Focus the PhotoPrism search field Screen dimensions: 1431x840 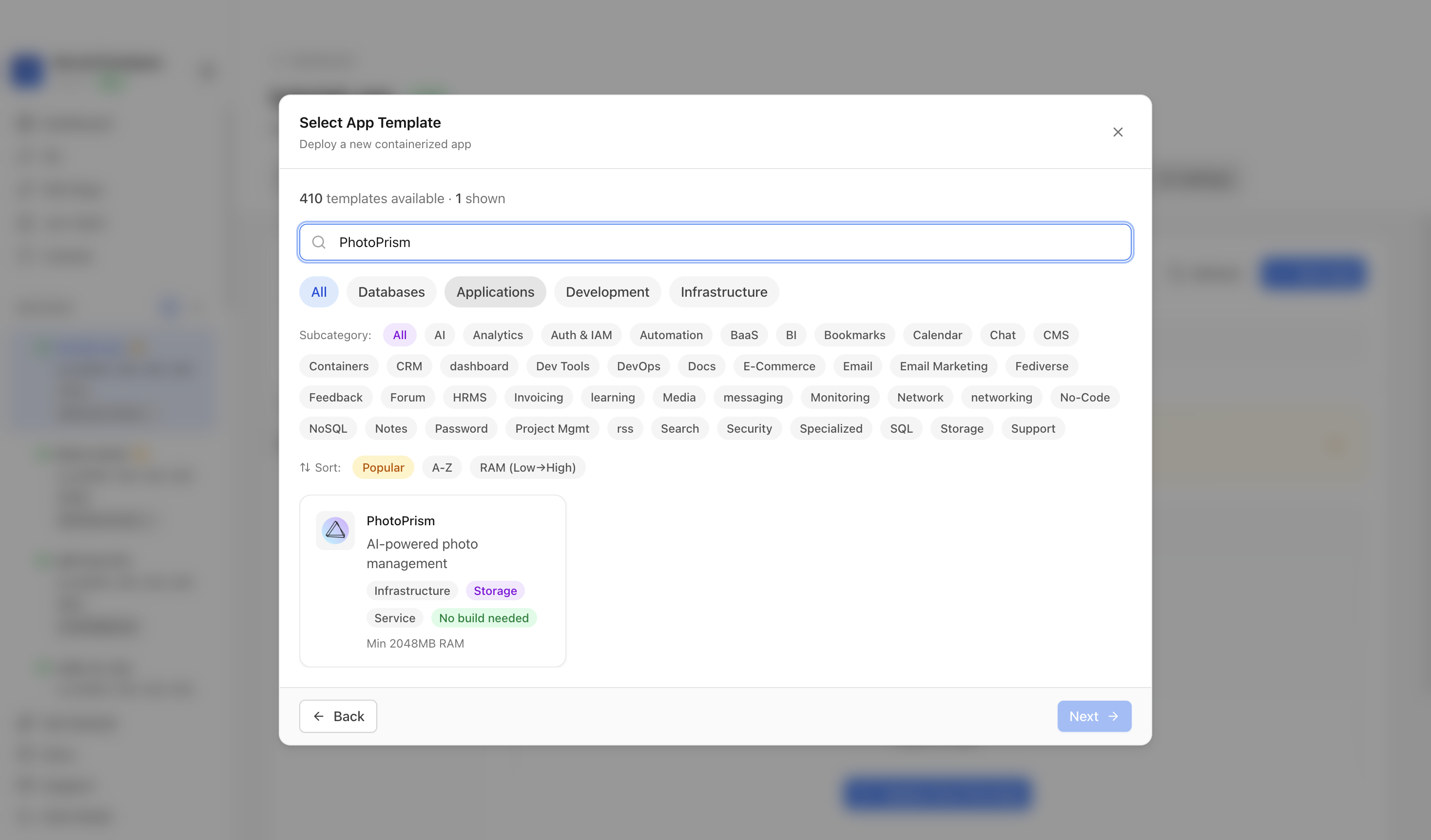[715, 242]
